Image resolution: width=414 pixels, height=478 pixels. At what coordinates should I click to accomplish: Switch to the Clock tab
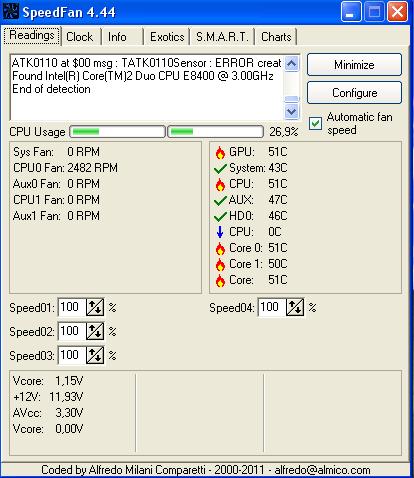tap(79, 37)
